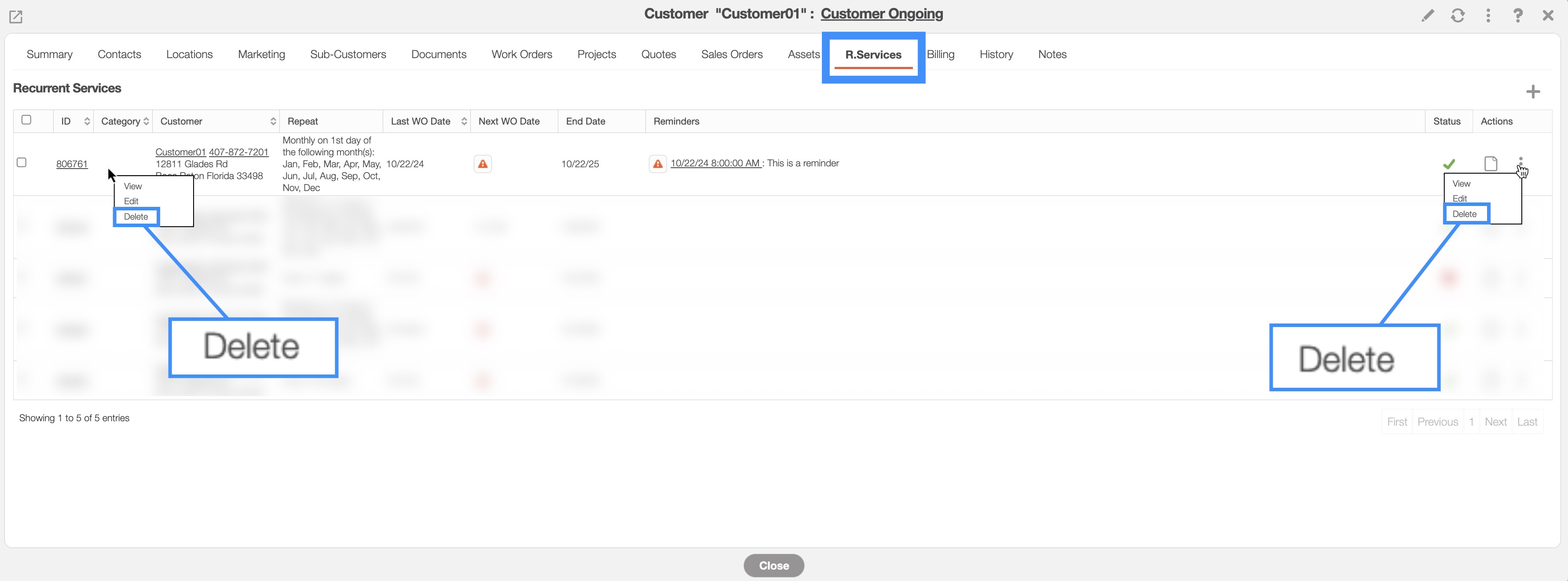Click the refresh icon in header
Image resolution: width=1568 pixels, height=581 pixels.
coord(1457,16)
